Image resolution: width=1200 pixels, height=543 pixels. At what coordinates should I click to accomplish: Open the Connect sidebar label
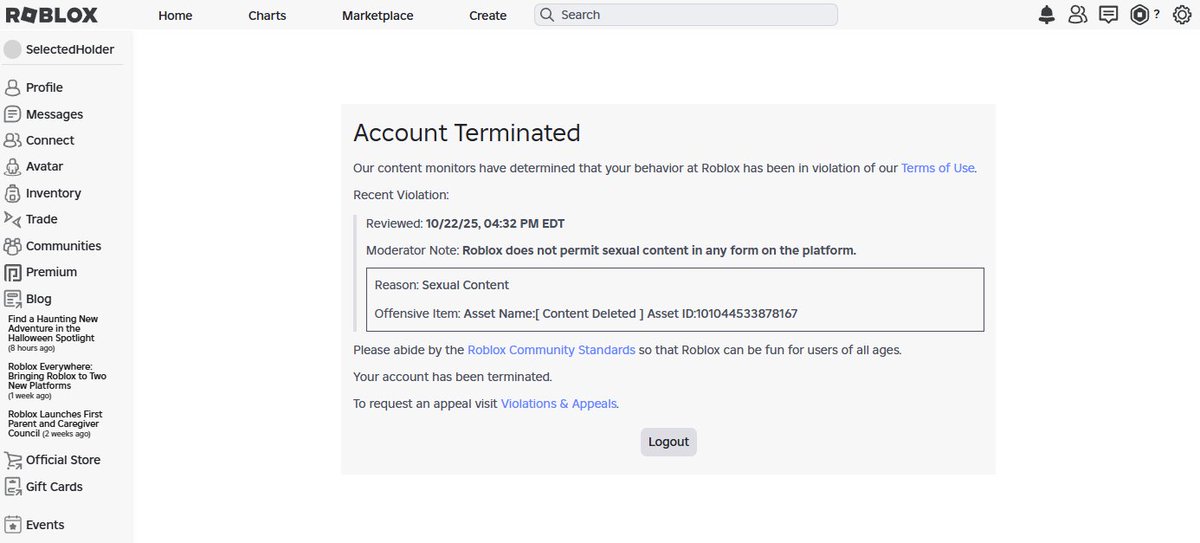(x=50, y=140)
